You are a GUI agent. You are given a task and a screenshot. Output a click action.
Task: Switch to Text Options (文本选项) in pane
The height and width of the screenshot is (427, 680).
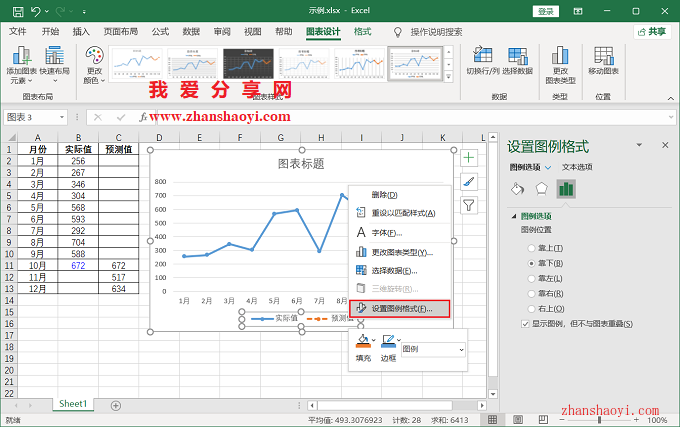point(577,167)
